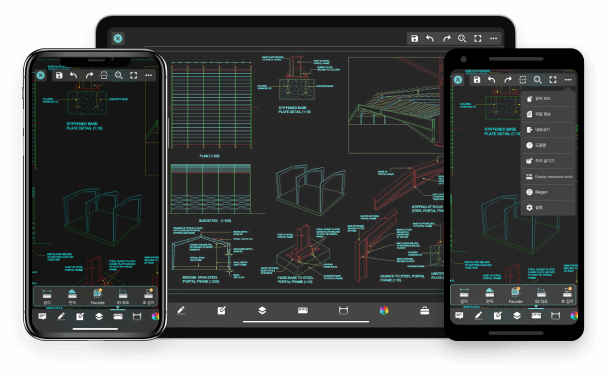Tap the scan view icon on iPhone

point(104,75)
